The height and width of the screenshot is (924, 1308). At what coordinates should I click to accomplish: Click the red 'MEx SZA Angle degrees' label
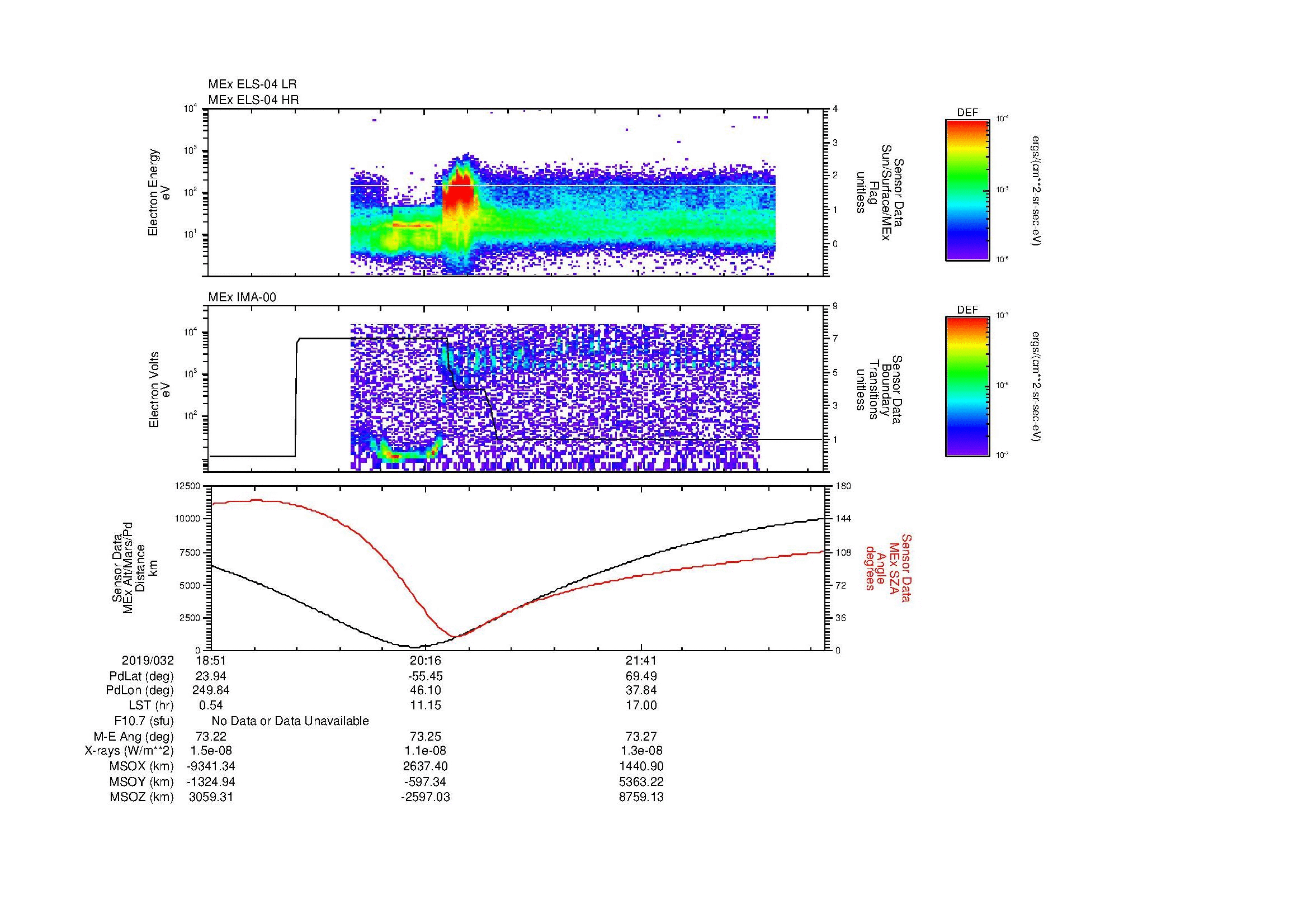pyautogui.click(x=887, y=567)
